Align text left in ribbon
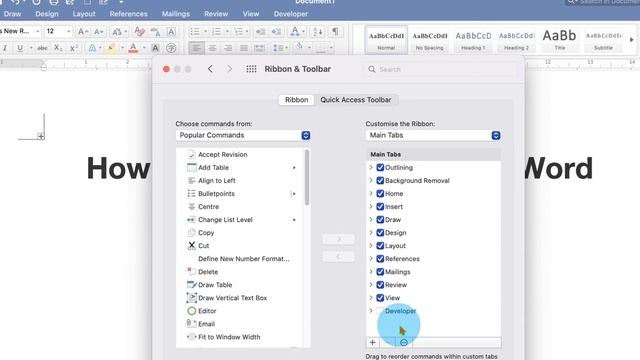The height and width of the screenshot is (360, 640). [196, 48]
